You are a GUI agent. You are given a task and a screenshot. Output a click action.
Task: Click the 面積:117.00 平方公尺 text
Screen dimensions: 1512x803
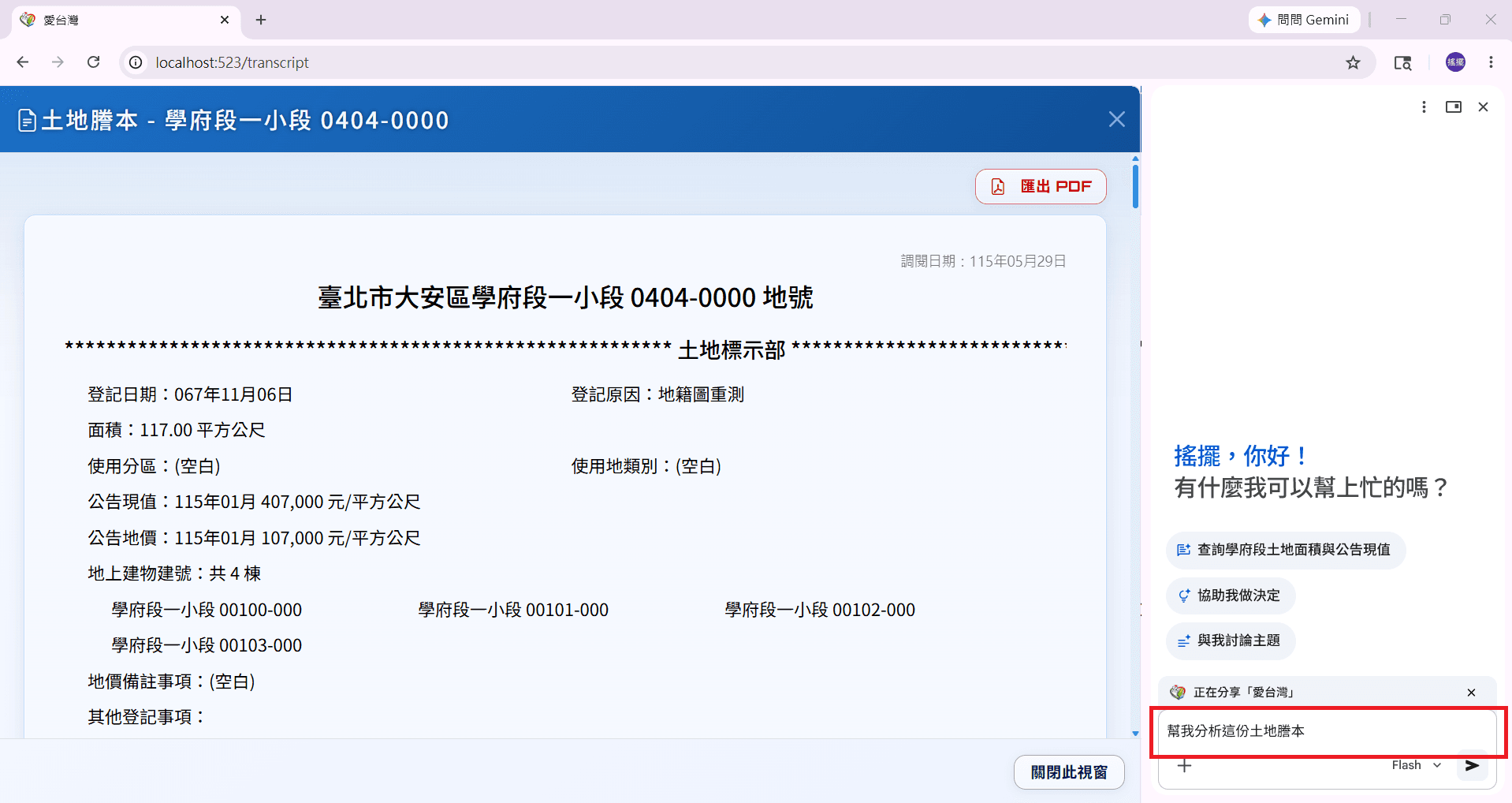pyautogui.click(x=177, y=430)
